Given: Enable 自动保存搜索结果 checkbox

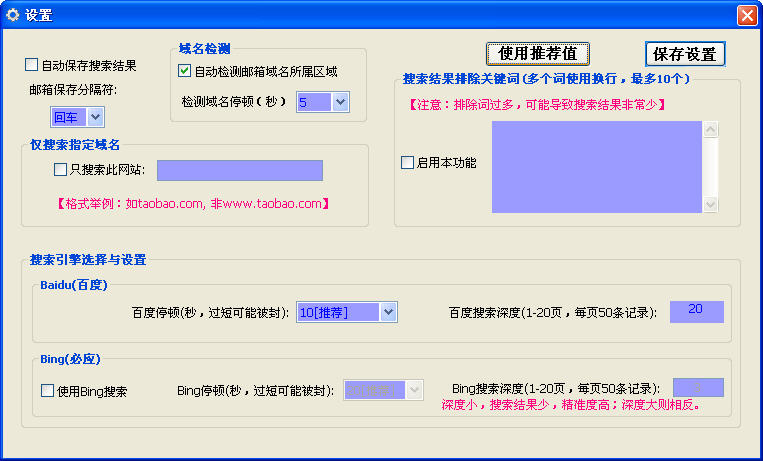Looking at the screenshot, I should coord(32,65).
